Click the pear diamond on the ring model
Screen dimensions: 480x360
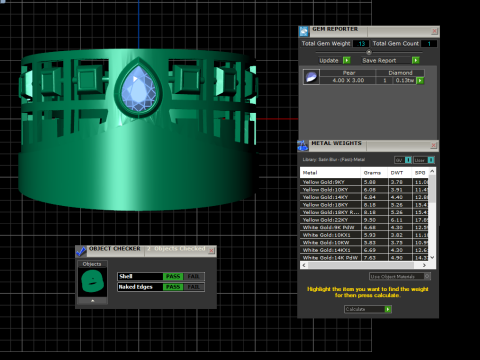pos(138,89)
